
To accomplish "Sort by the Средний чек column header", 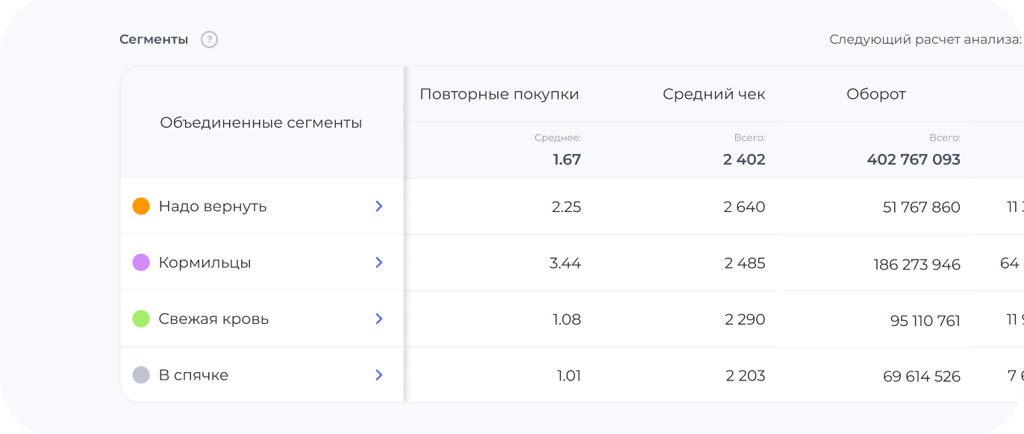I will coord(714,94).
